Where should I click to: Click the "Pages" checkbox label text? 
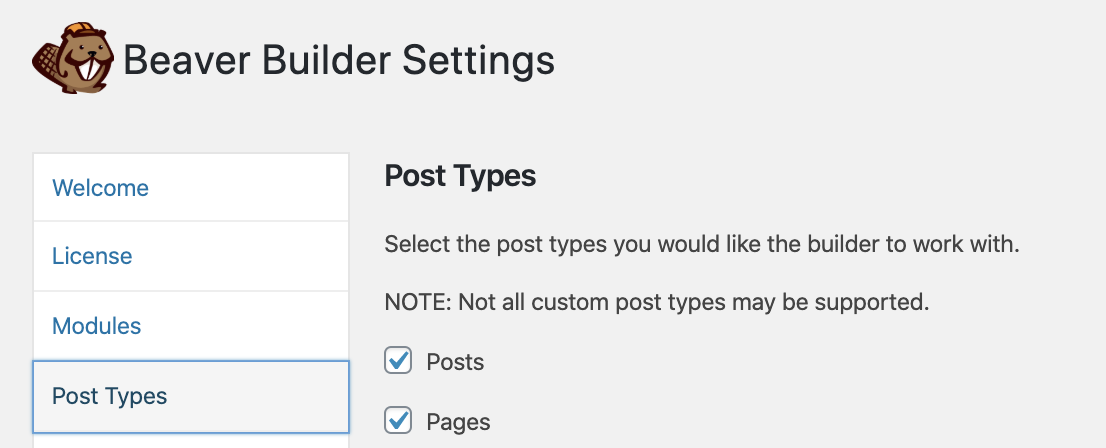tap(458, 421)
